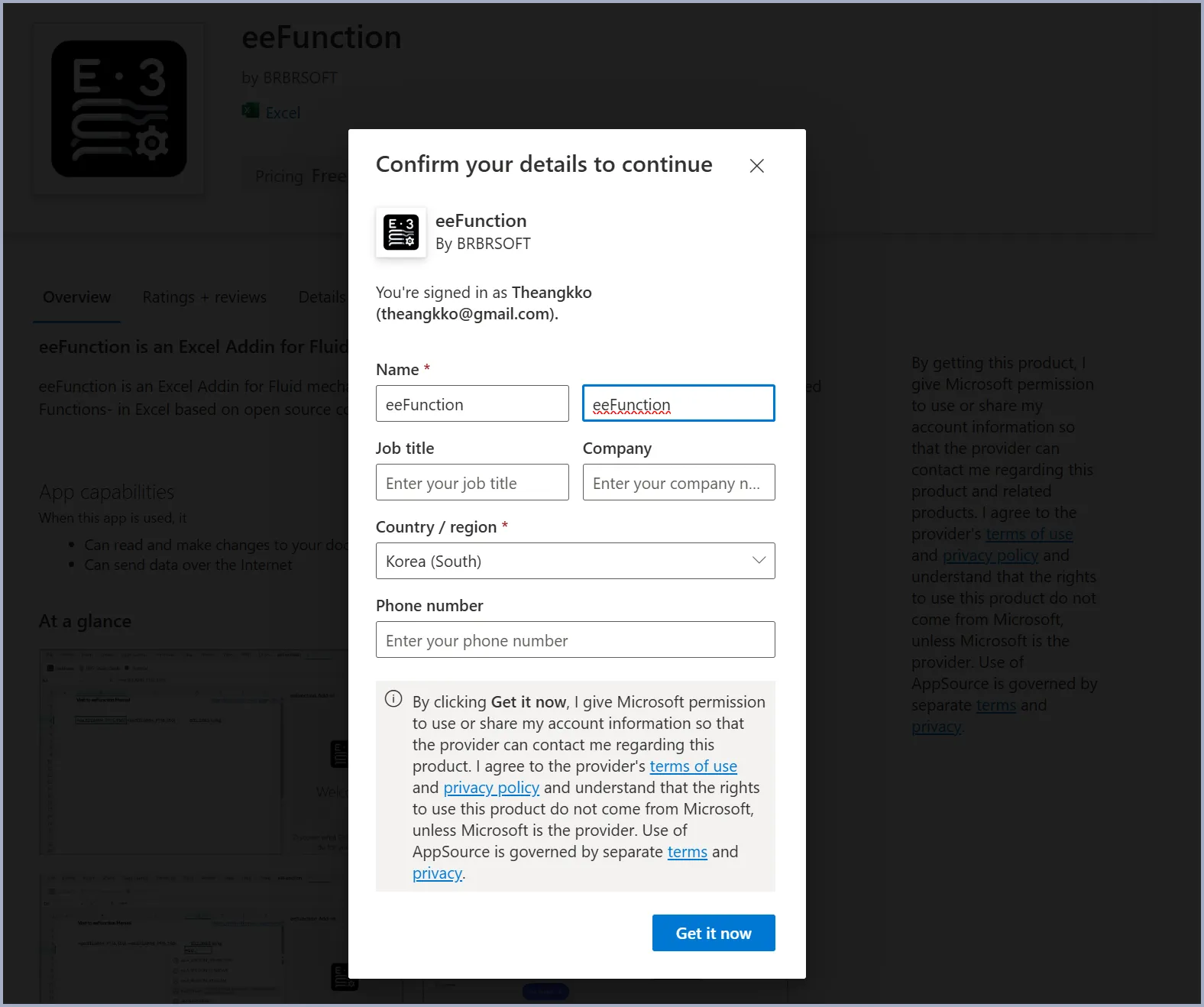Click the info icon beside the consent text
1204x1007 pixels.
[393, 699]
